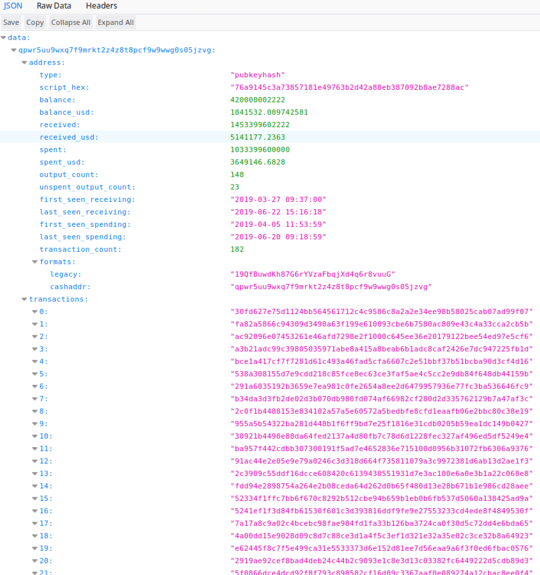Toggle arrow for transaction 6

[35, 387]
